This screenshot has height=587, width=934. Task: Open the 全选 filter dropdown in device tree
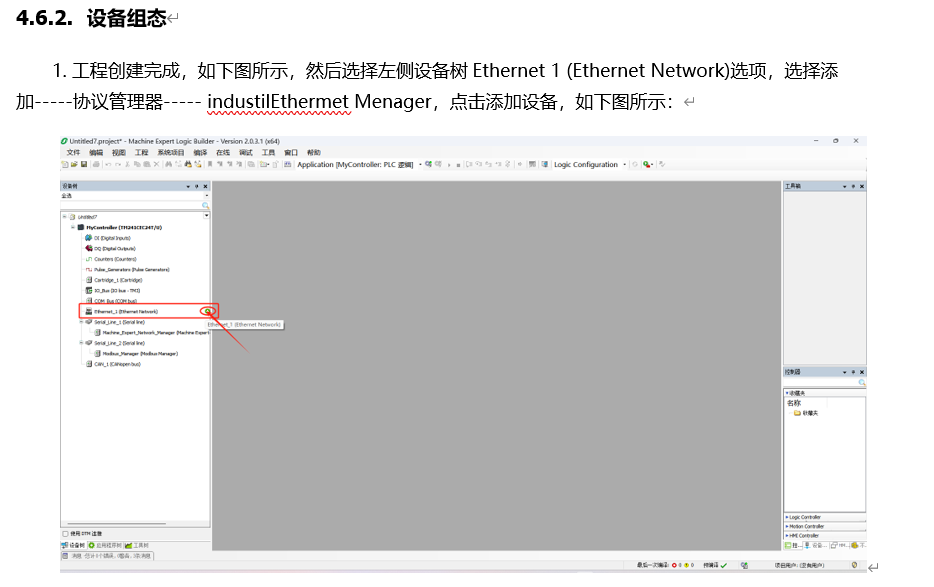coord(207,195)
